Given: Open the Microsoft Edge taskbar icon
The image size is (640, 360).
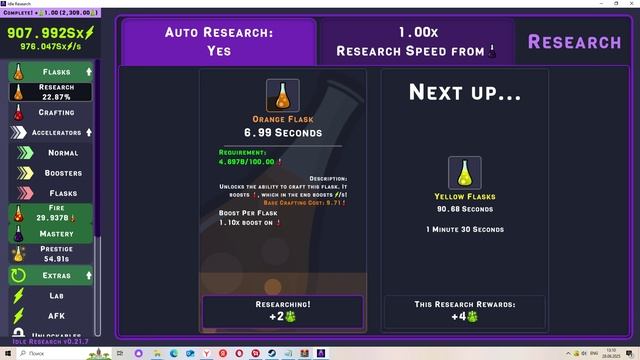Looking at the screenshot, I should click(x=173, y=353).
